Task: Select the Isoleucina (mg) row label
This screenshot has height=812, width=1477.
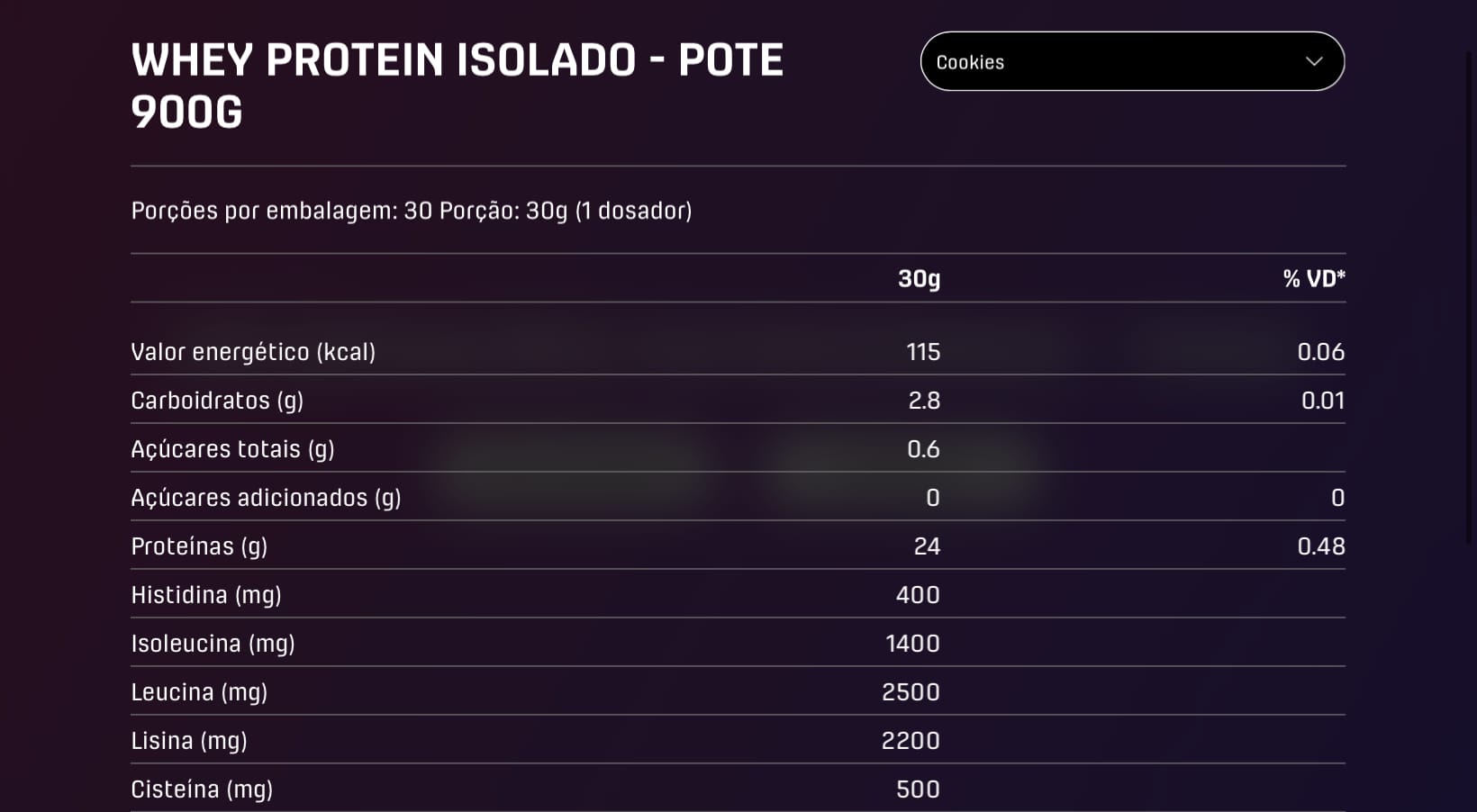Action: [213, 643]
